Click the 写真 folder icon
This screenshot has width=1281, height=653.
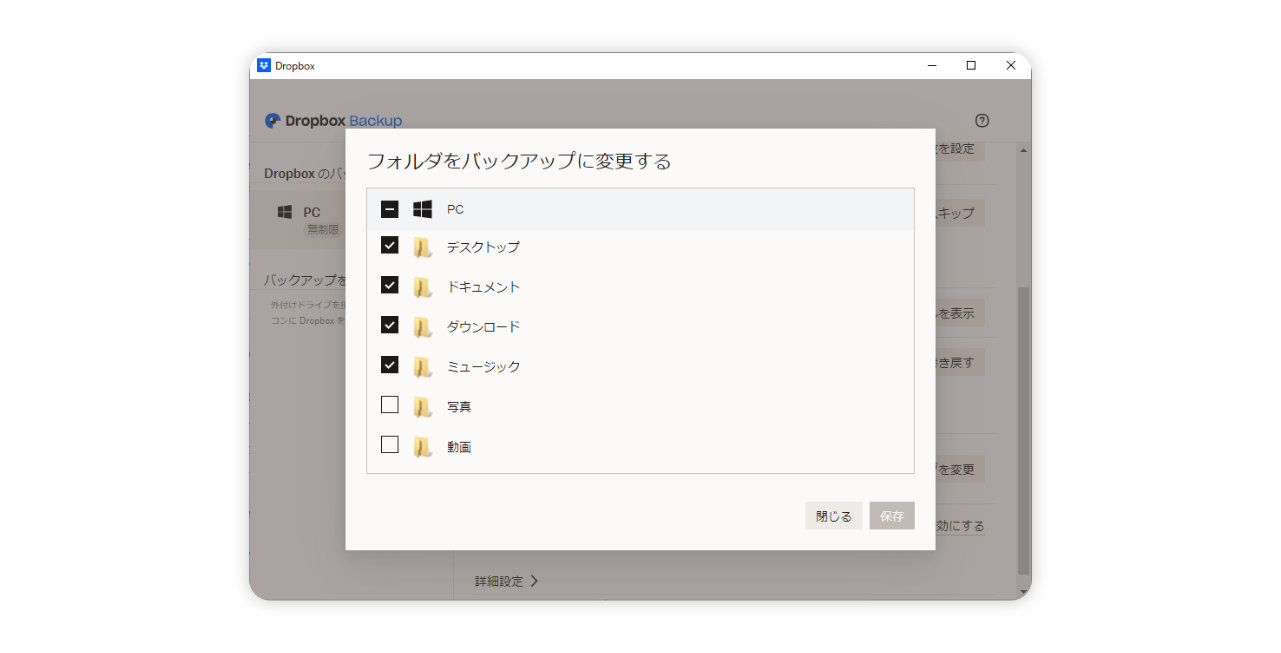[423, 407]
